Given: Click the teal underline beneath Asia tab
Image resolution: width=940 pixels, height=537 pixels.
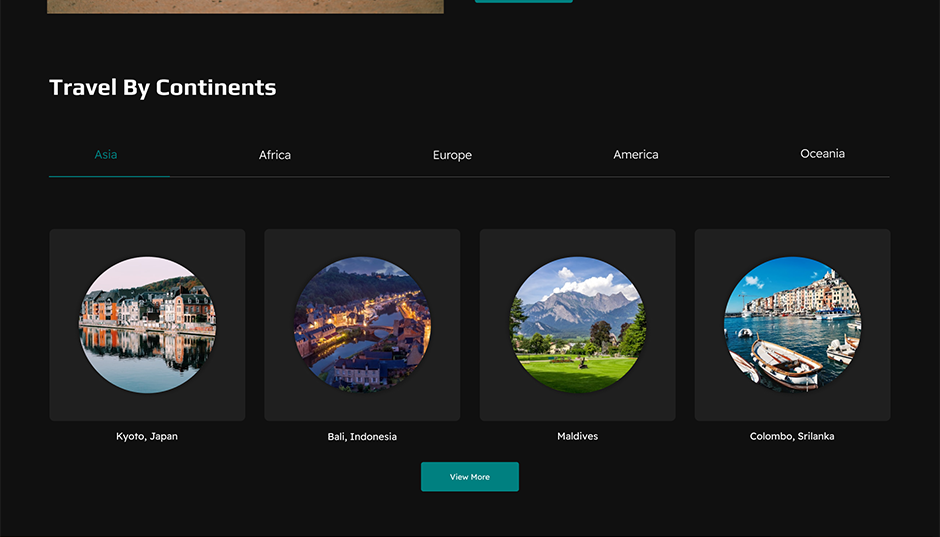Looking at the screenshot, I should point(109,176).
